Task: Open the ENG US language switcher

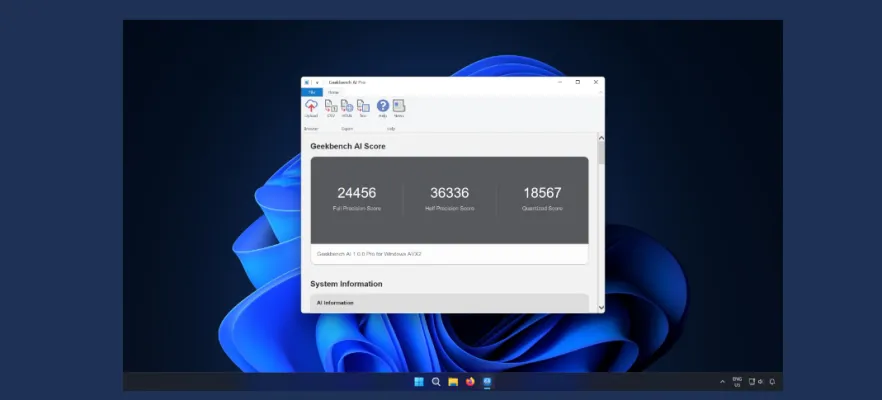Action: (x=737, y=382)
